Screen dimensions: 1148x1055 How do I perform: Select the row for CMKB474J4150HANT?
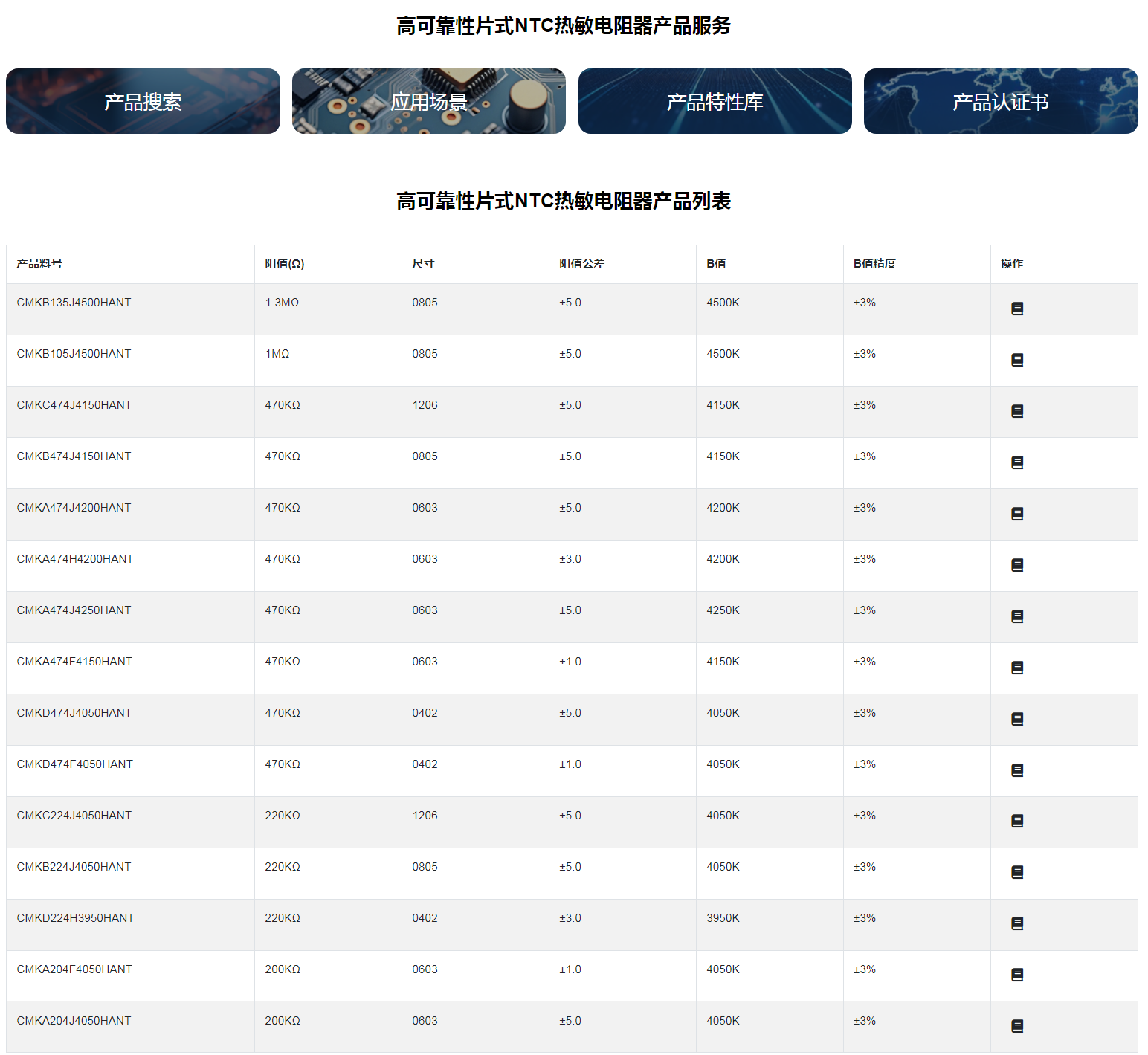[297, 462]
